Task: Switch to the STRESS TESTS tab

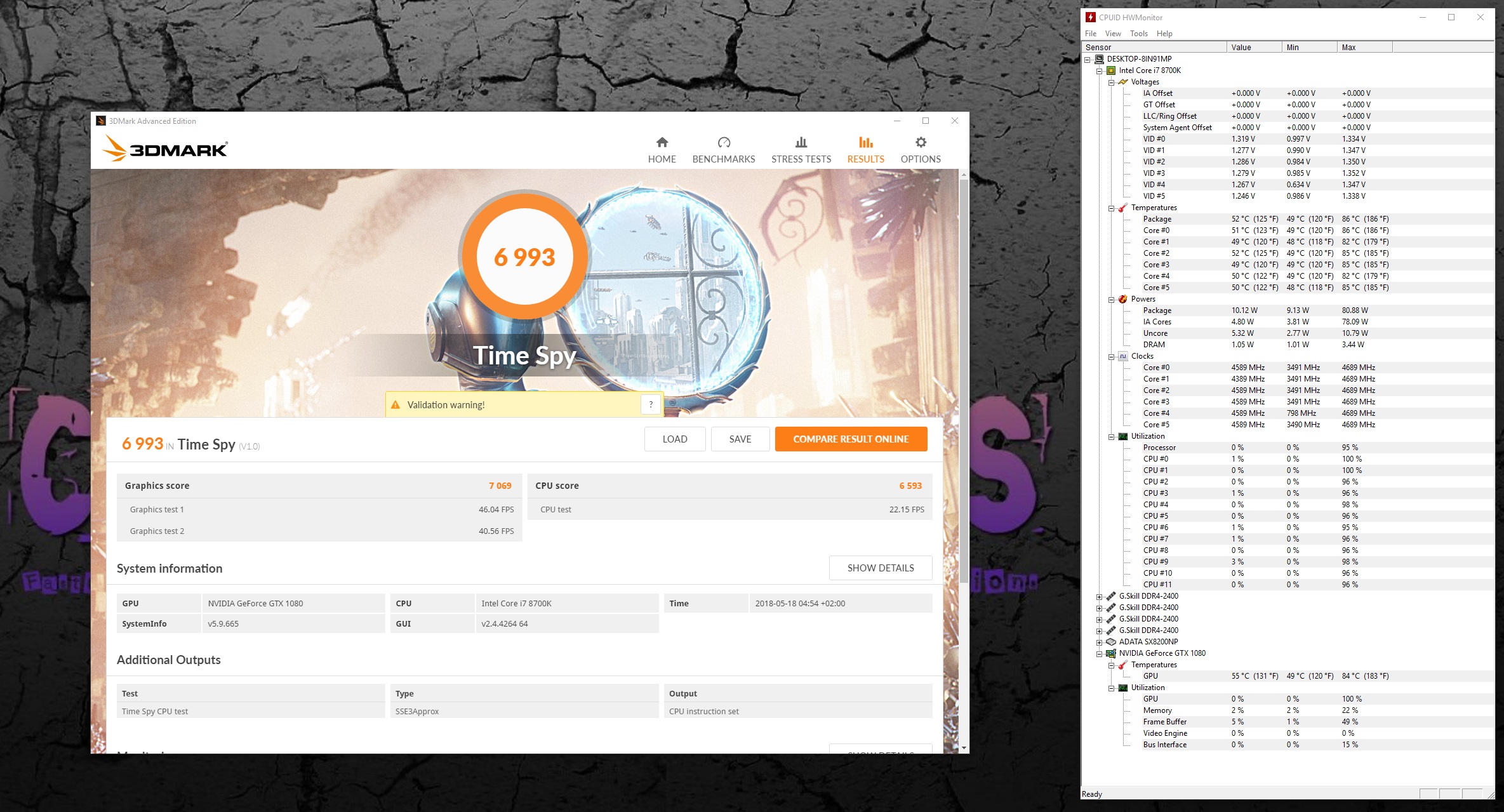Action: pos(801,150)
